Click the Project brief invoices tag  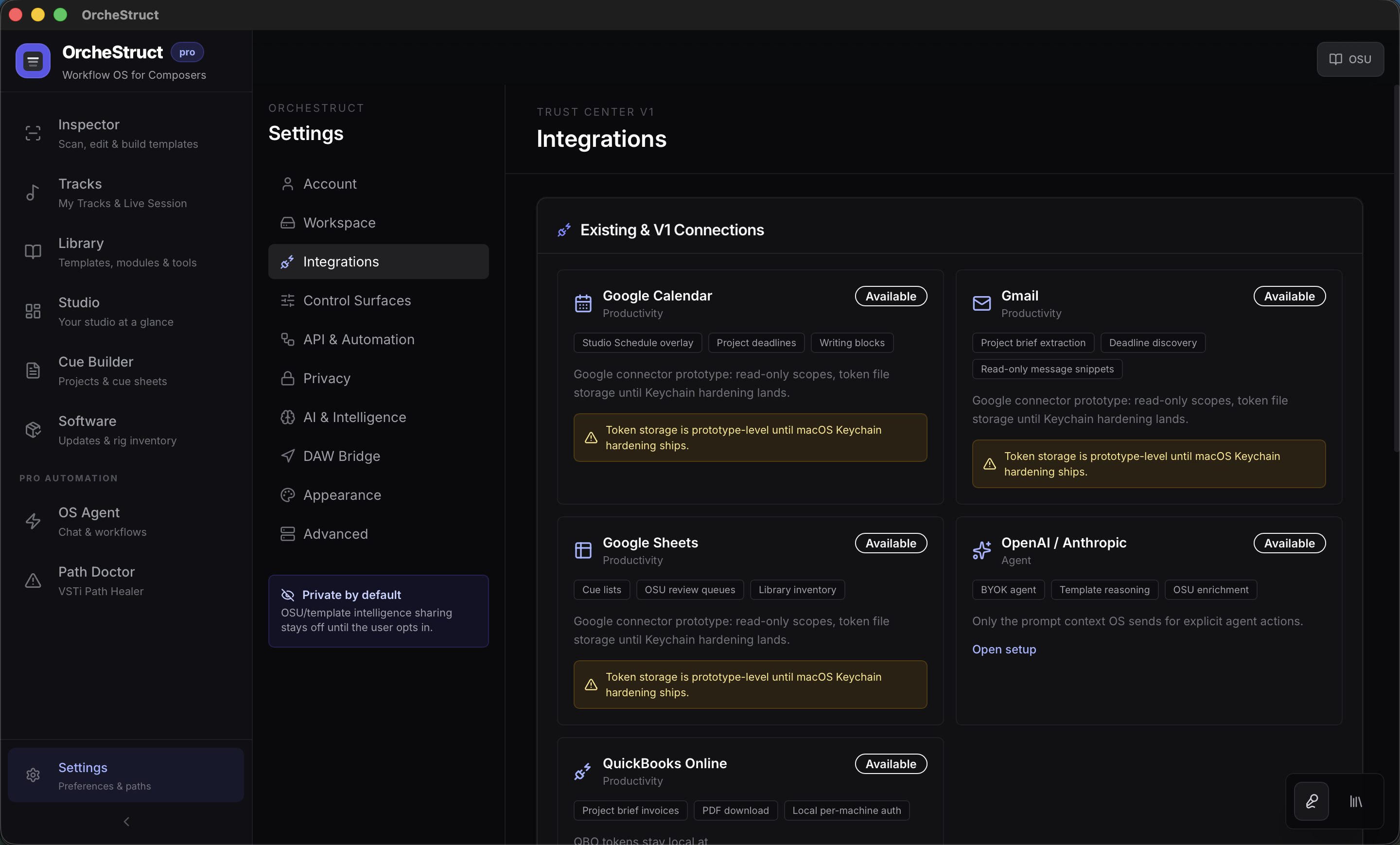[630, 810]
